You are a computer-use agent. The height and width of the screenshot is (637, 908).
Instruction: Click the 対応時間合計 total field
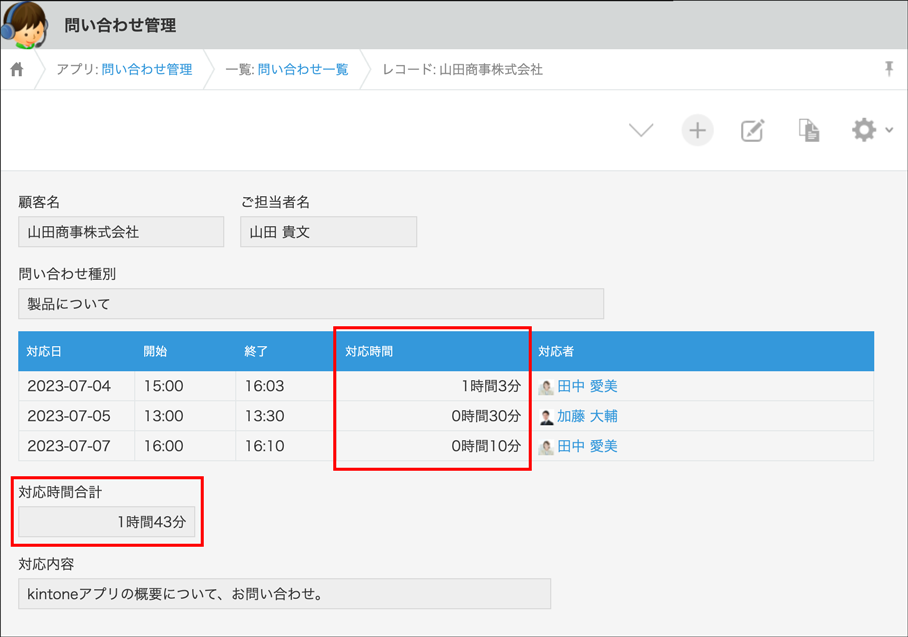tap(107, 521)
